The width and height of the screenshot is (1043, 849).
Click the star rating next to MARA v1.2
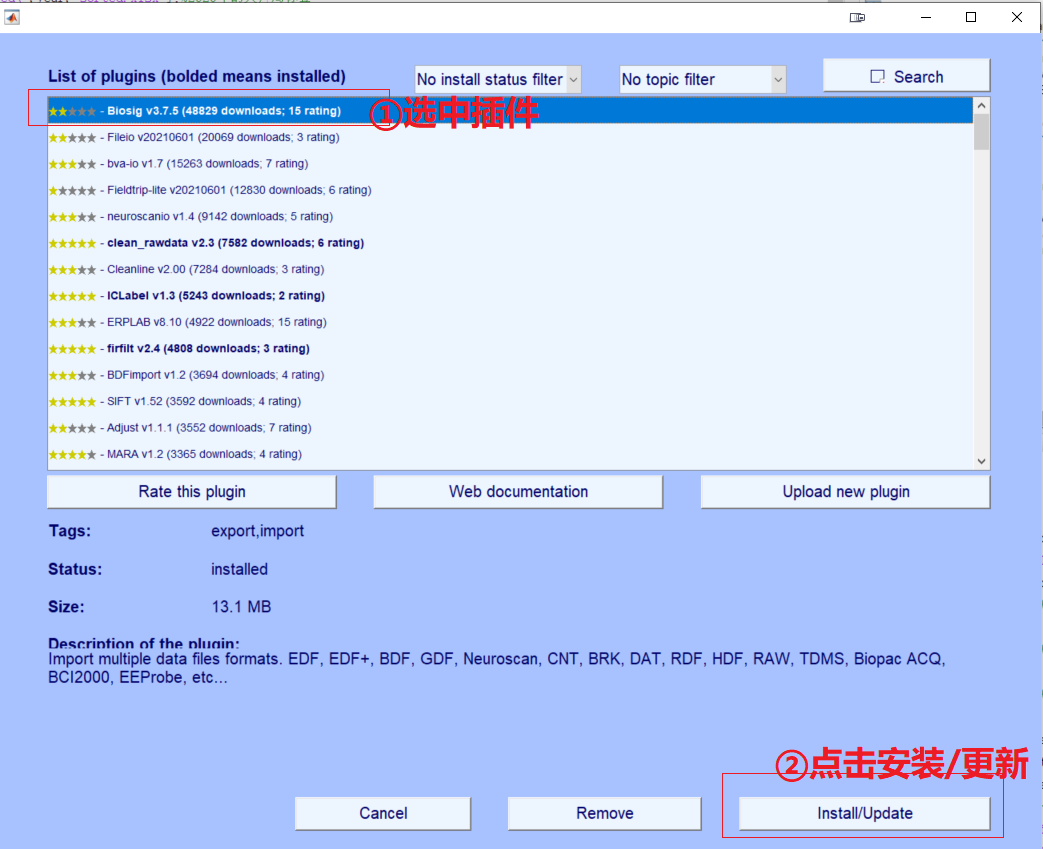point(72,454)
